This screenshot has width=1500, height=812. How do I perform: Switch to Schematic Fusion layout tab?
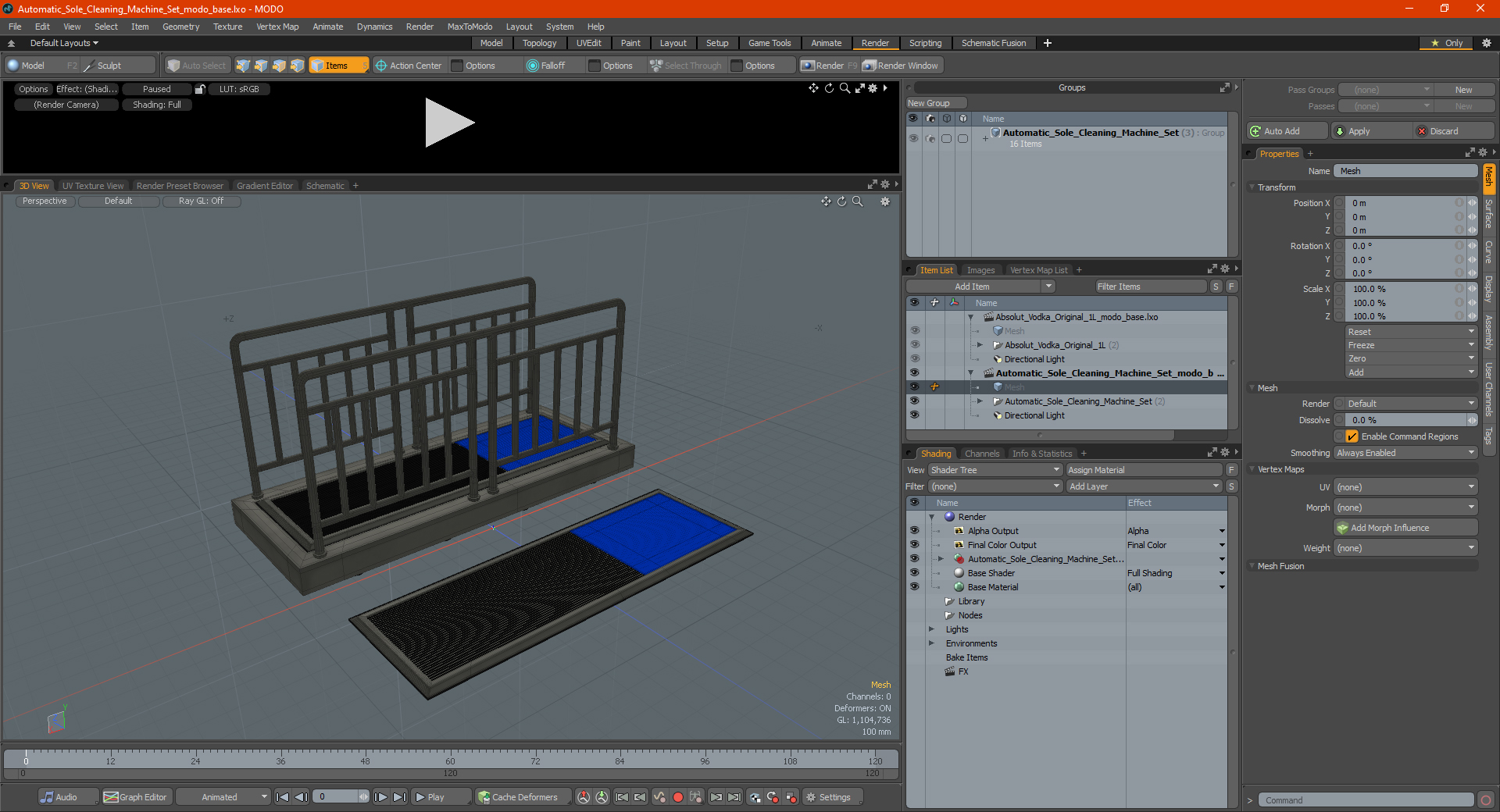pos(994,43)
